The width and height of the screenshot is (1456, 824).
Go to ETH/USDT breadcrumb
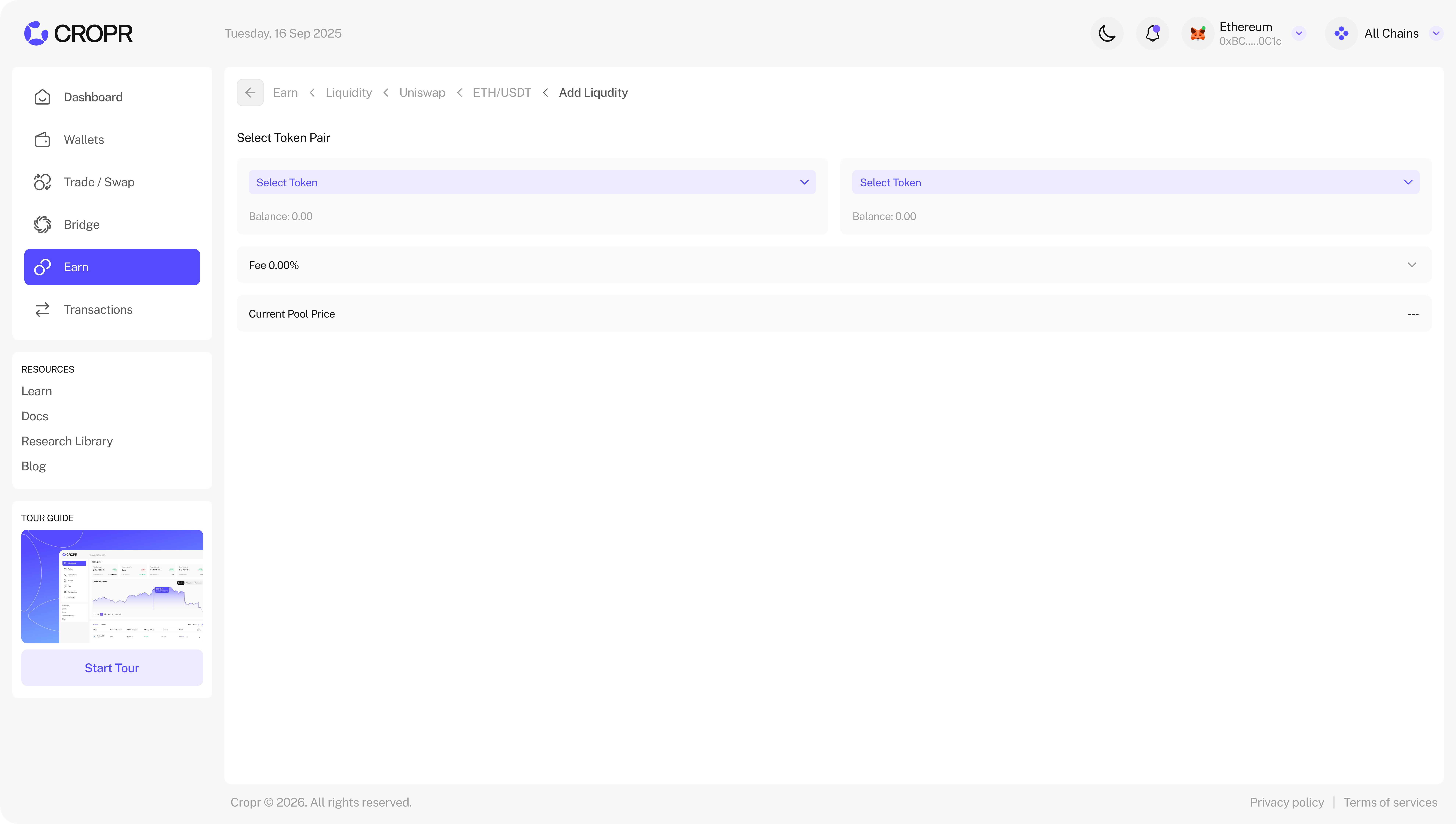[x=502, y=93]
